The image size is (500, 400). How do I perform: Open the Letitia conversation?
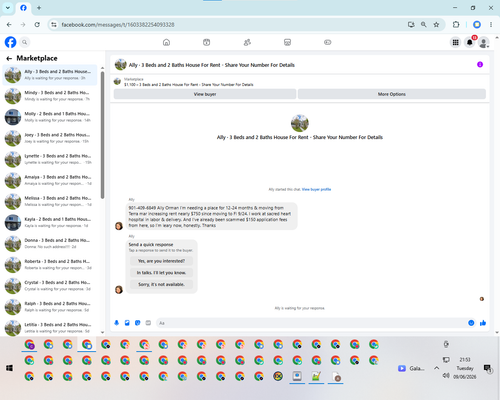[50, 328]
